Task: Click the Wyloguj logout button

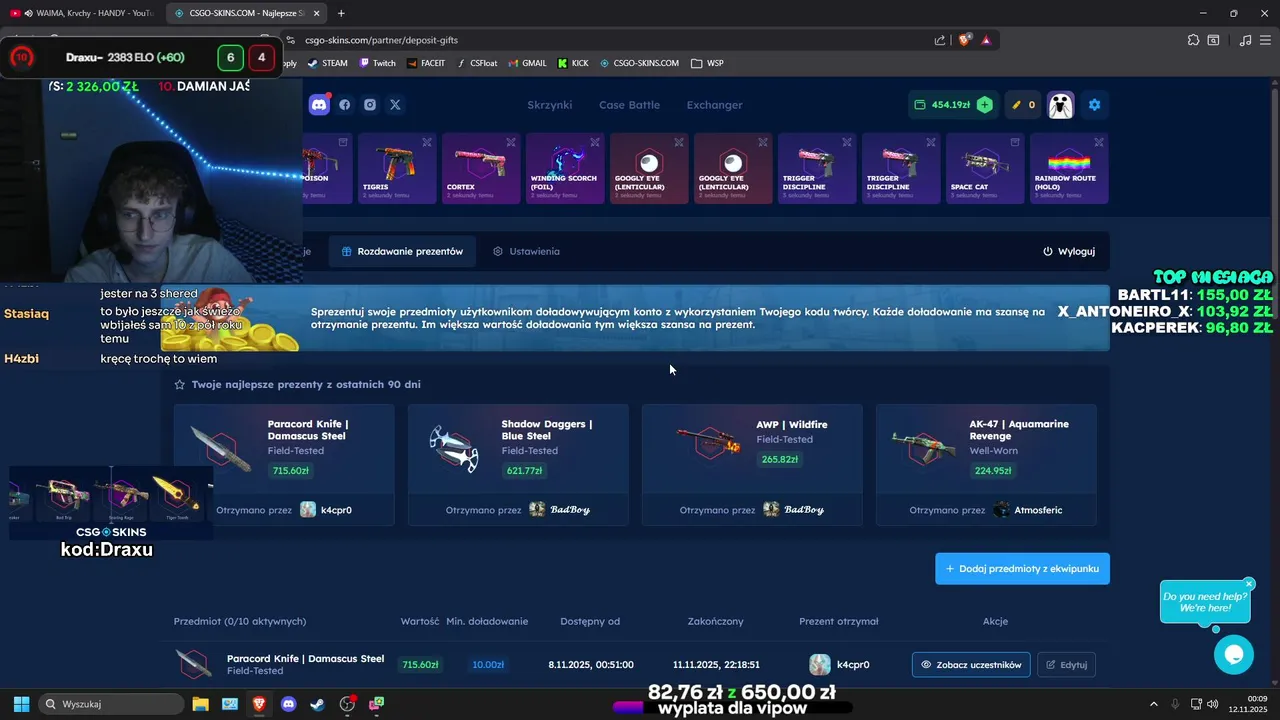Action: [x=1069, y=251]
